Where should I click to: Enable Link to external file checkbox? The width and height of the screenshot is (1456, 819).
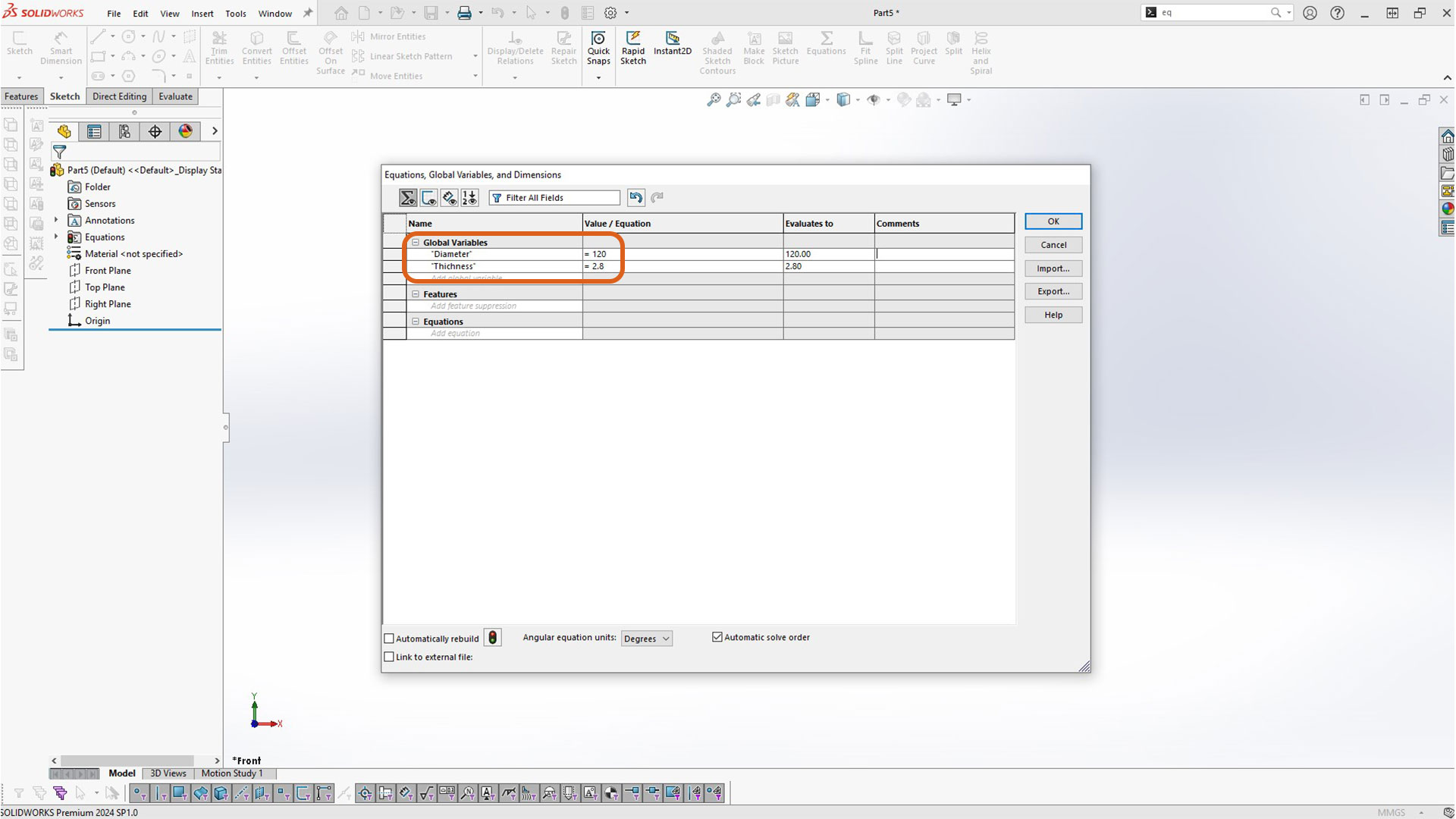click(389, 657)
